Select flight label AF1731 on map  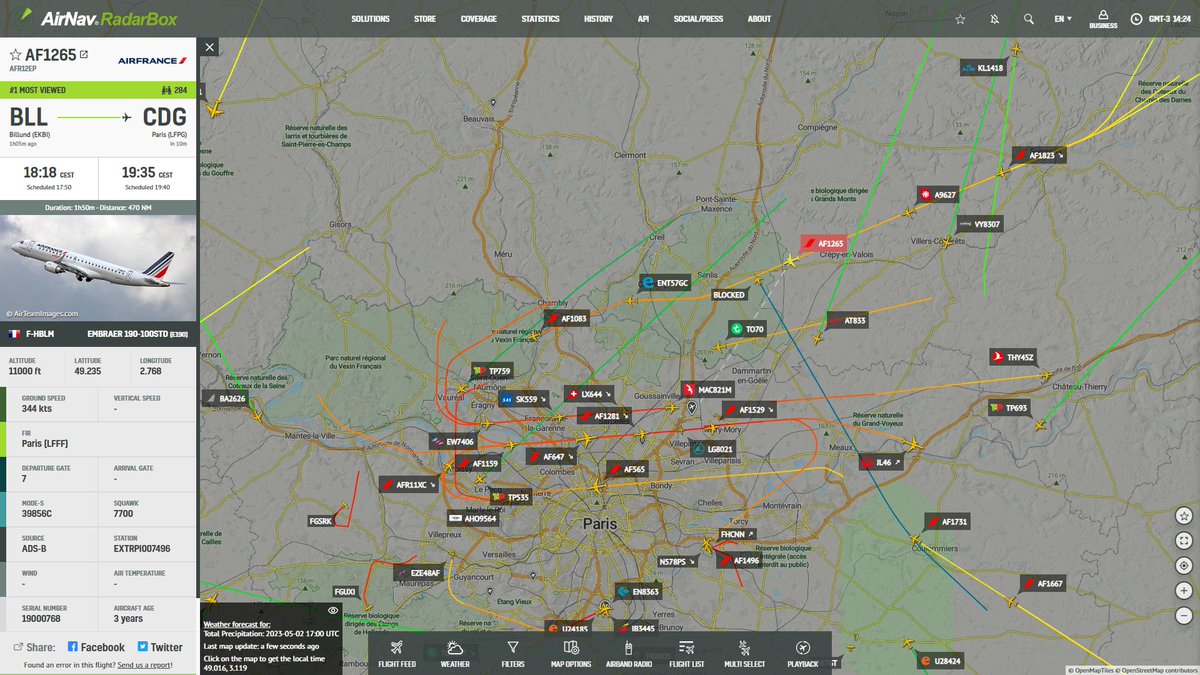[947, 522]
